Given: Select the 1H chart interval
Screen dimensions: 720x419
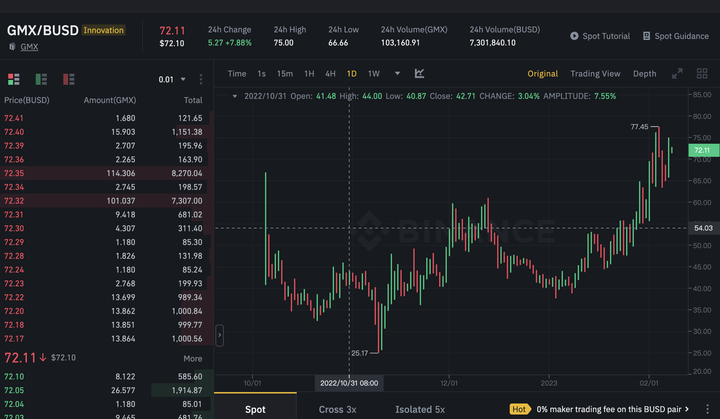Looking at the screenshot, I should point(309,74).
